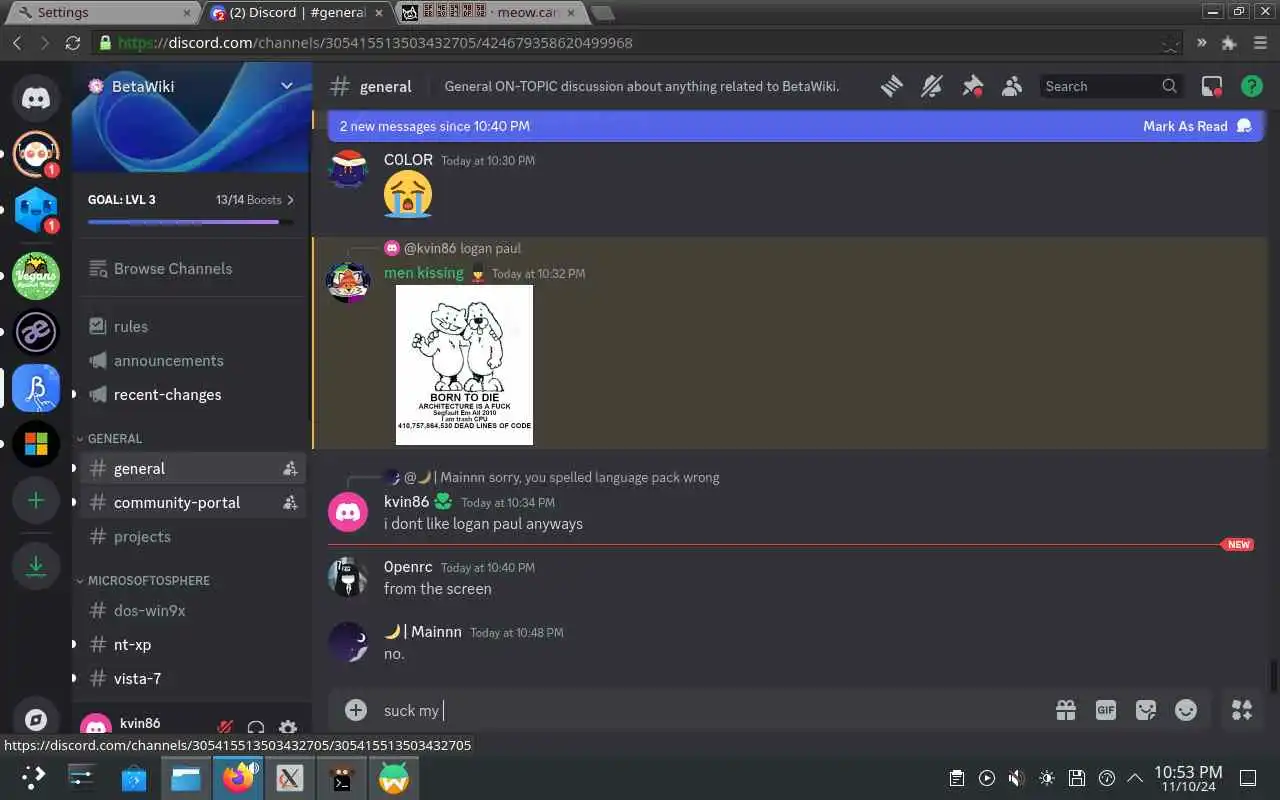
Task: Click the browser back arrow
Action: [17, 43]
